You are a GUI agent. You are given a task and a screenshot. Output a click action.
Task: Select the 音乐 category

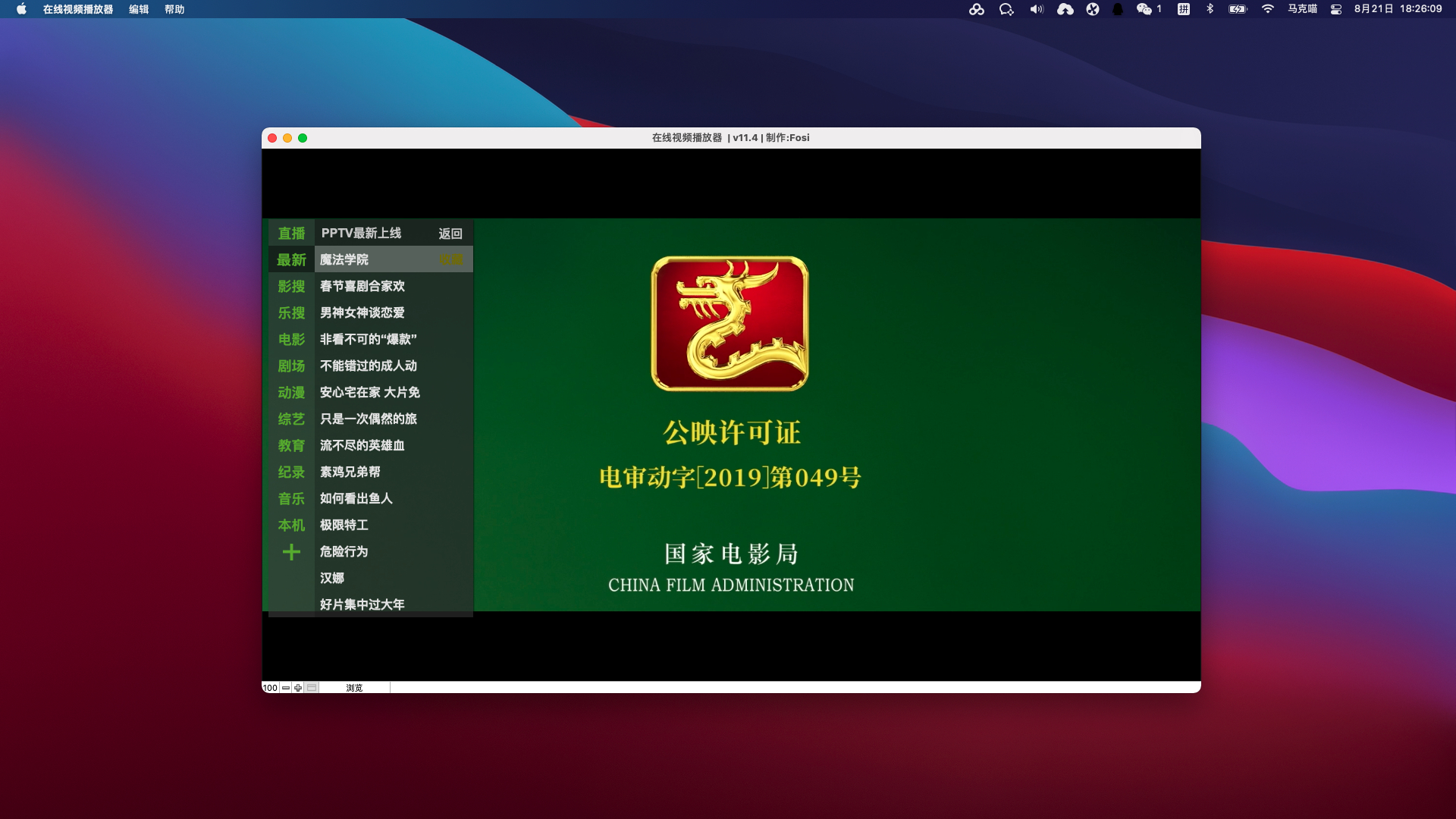click(291, 499)
